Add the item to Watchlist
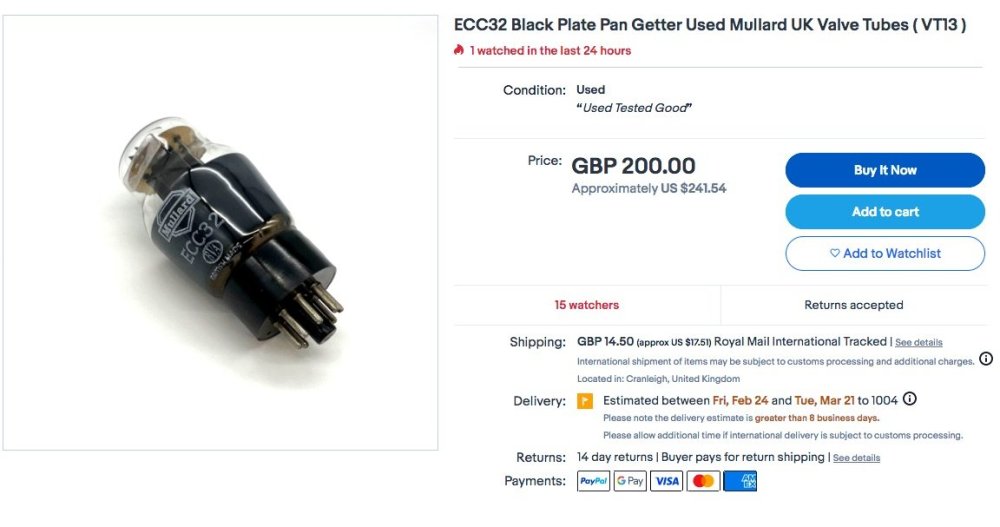Viewport: 1000px width, 527px height. tap(885, 253)
